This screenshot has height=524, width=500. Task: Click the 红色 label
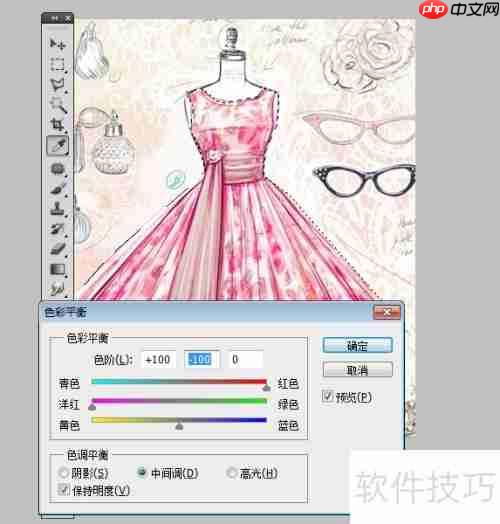[288, 384]
